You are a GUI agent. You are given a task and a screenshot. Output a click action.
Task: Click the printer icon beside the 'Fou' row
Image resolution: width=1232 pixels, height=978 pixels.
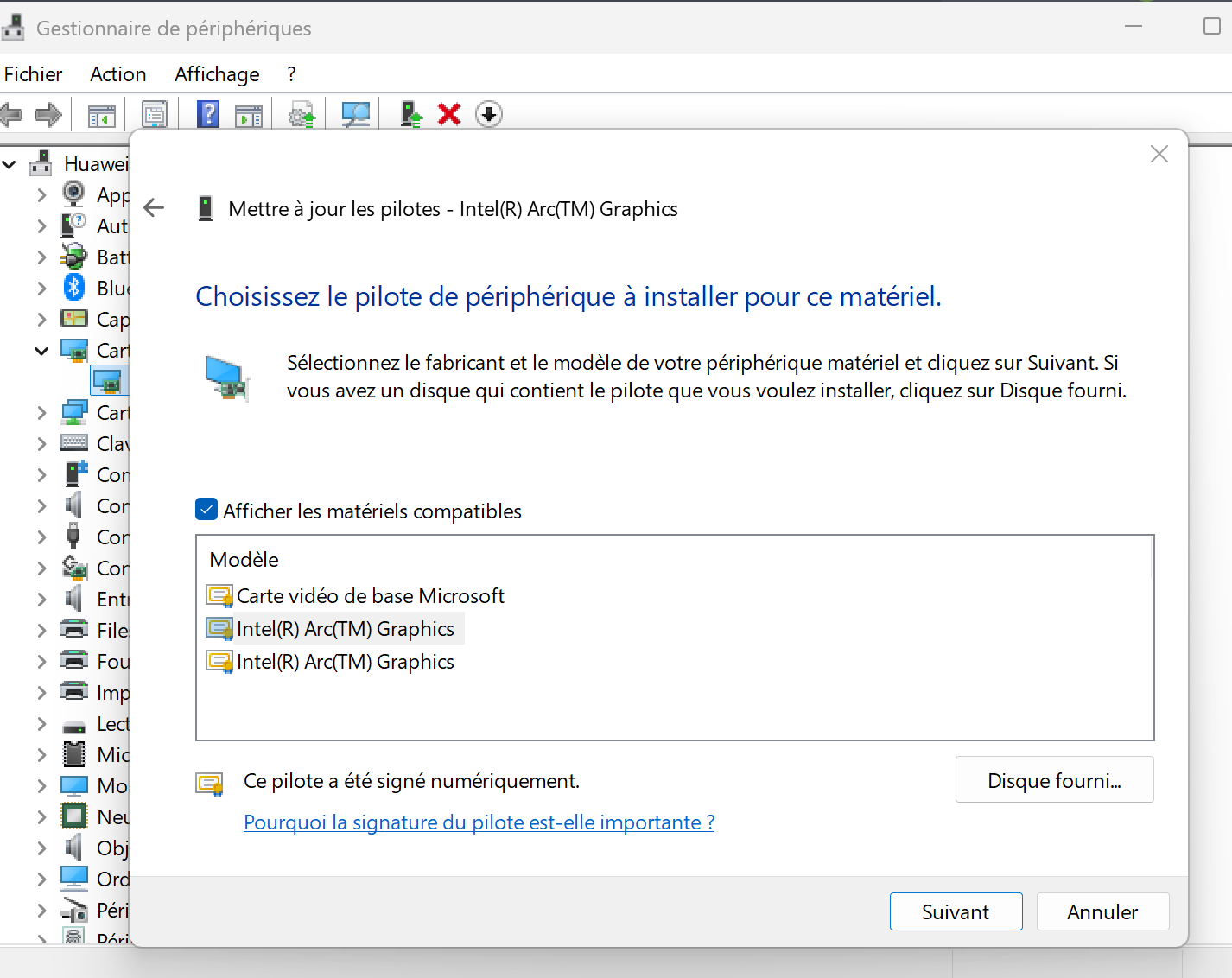(x=74, y=661)
